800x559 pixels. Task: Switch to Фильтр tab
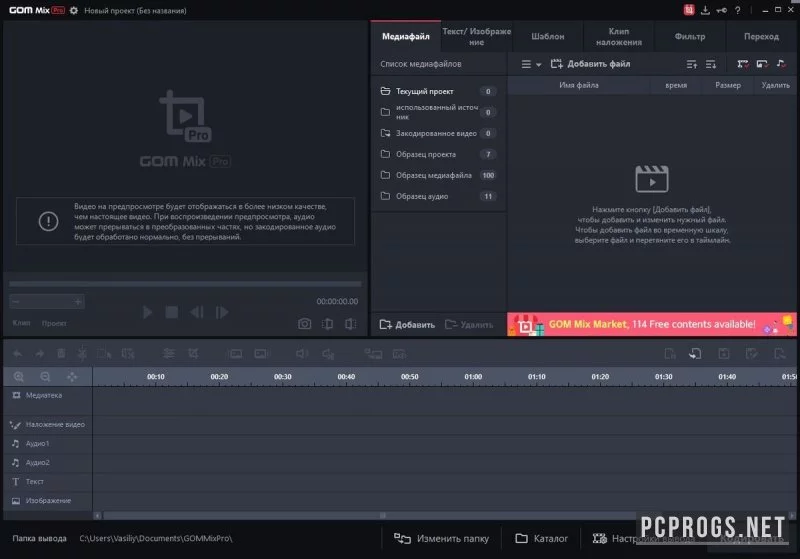coord(690,36)
